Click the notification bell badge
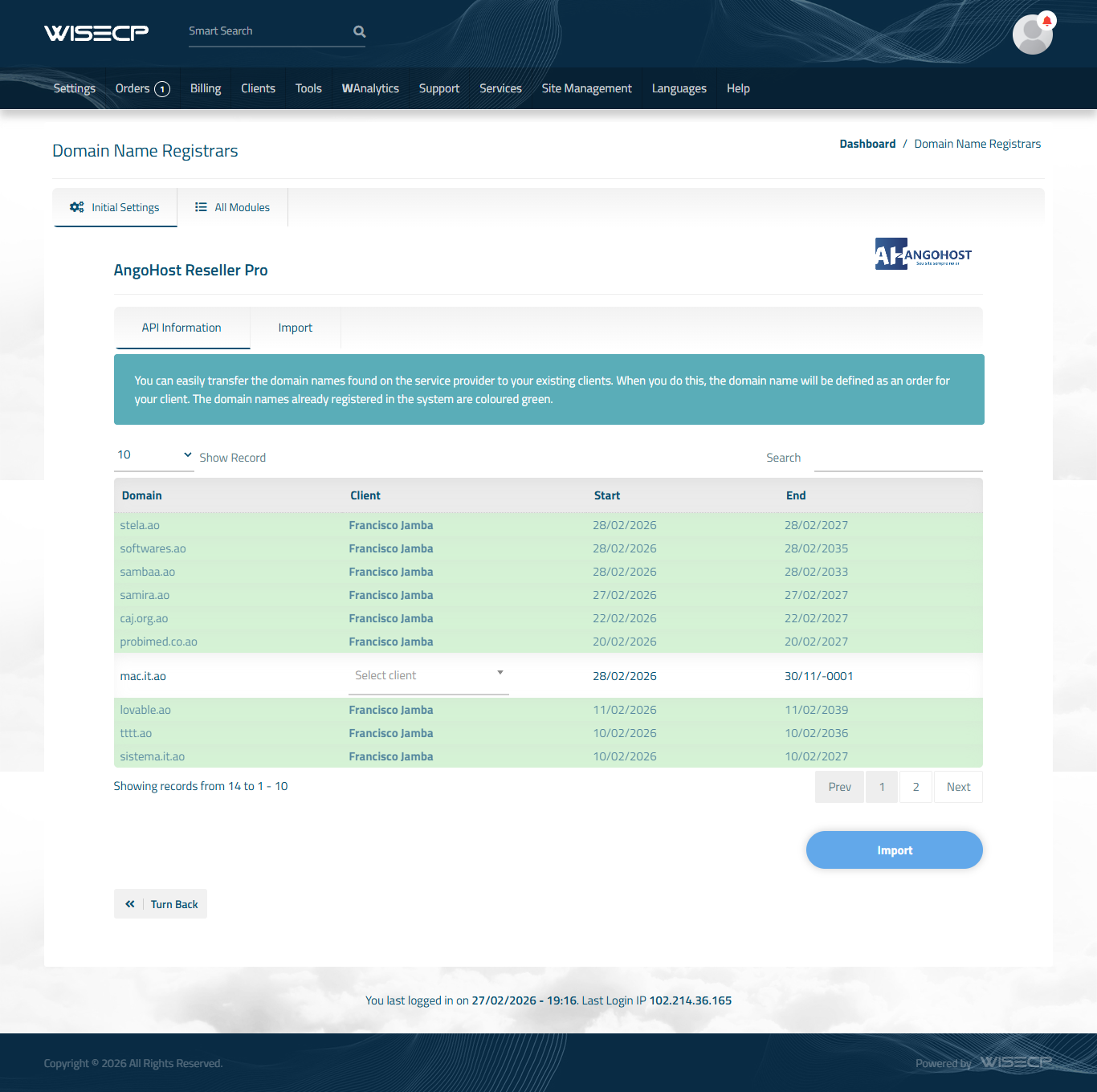Image resolution: width=1097 pixels, height=1092 pixels. tap(1046, 21)
